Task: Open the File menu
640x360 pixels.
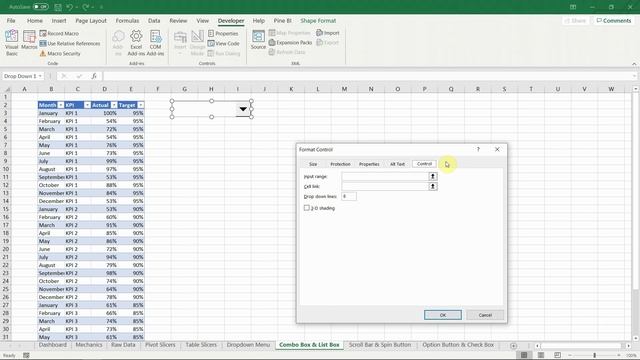Action: [x=11, y=20]
